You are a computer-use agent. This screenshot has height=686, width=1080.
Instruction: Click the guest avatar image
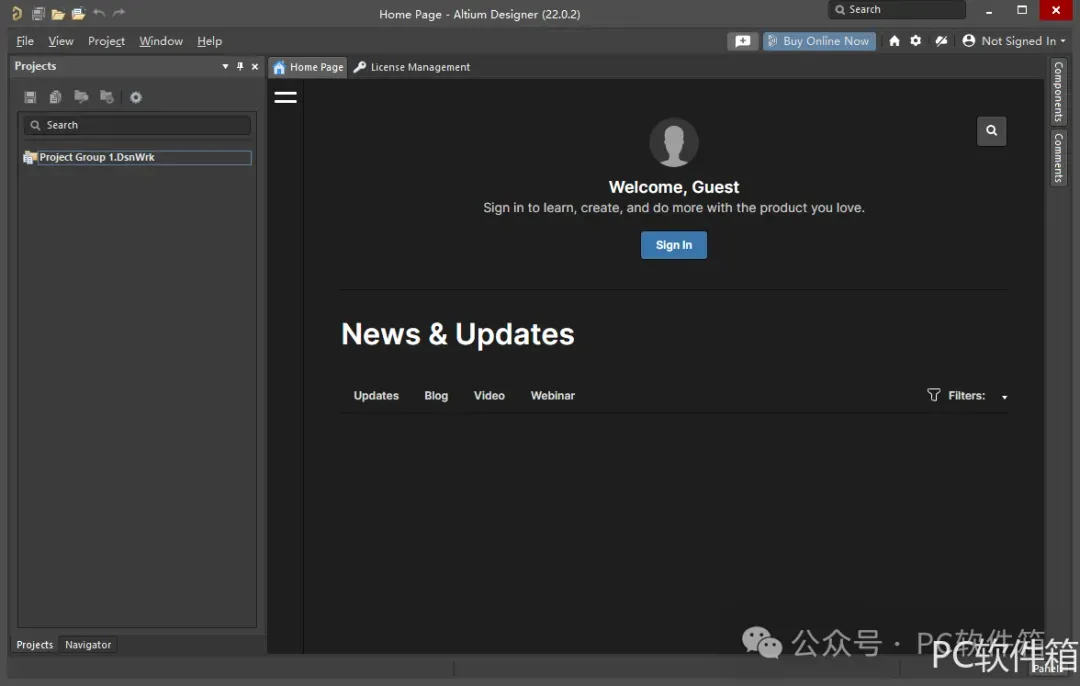pos(674,142)
